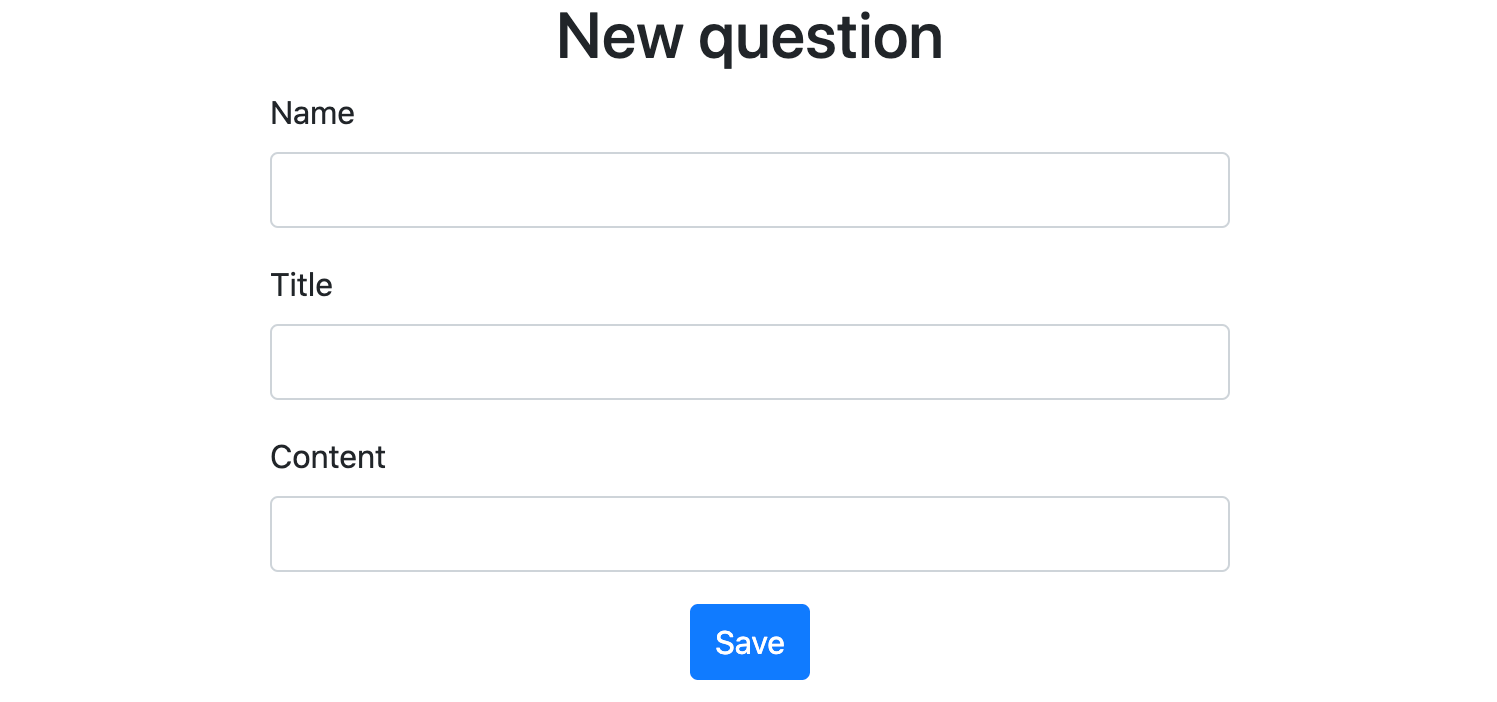This screenshot has height=702, width=1497.
Task: Submit the form with Save
Action: (x=749, y=642)
